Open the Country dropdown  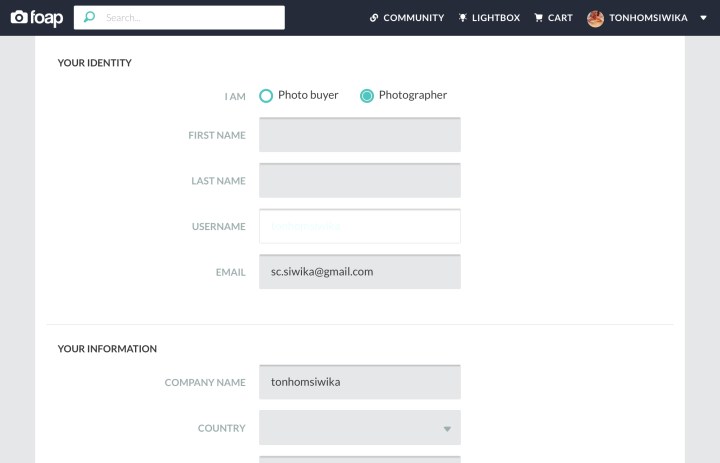coord(360,428)
